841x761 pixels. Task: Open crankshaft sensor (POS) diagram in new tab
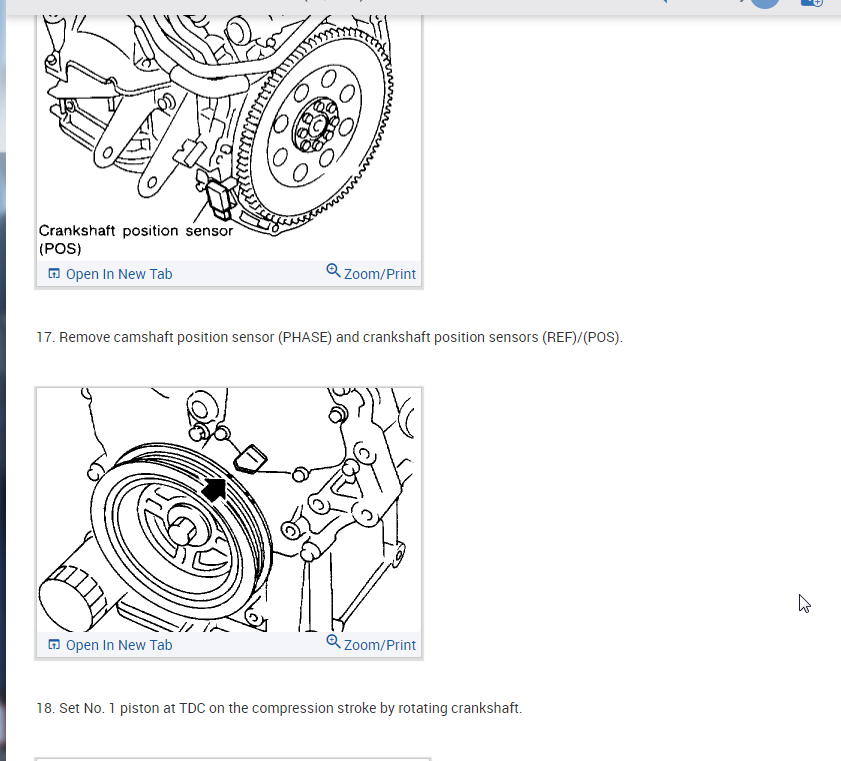pos(110,274)
